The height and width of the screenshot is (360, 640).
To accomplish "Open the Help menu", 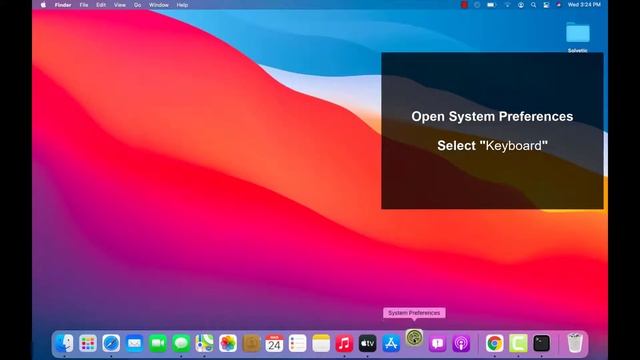I will coord(182,5).
